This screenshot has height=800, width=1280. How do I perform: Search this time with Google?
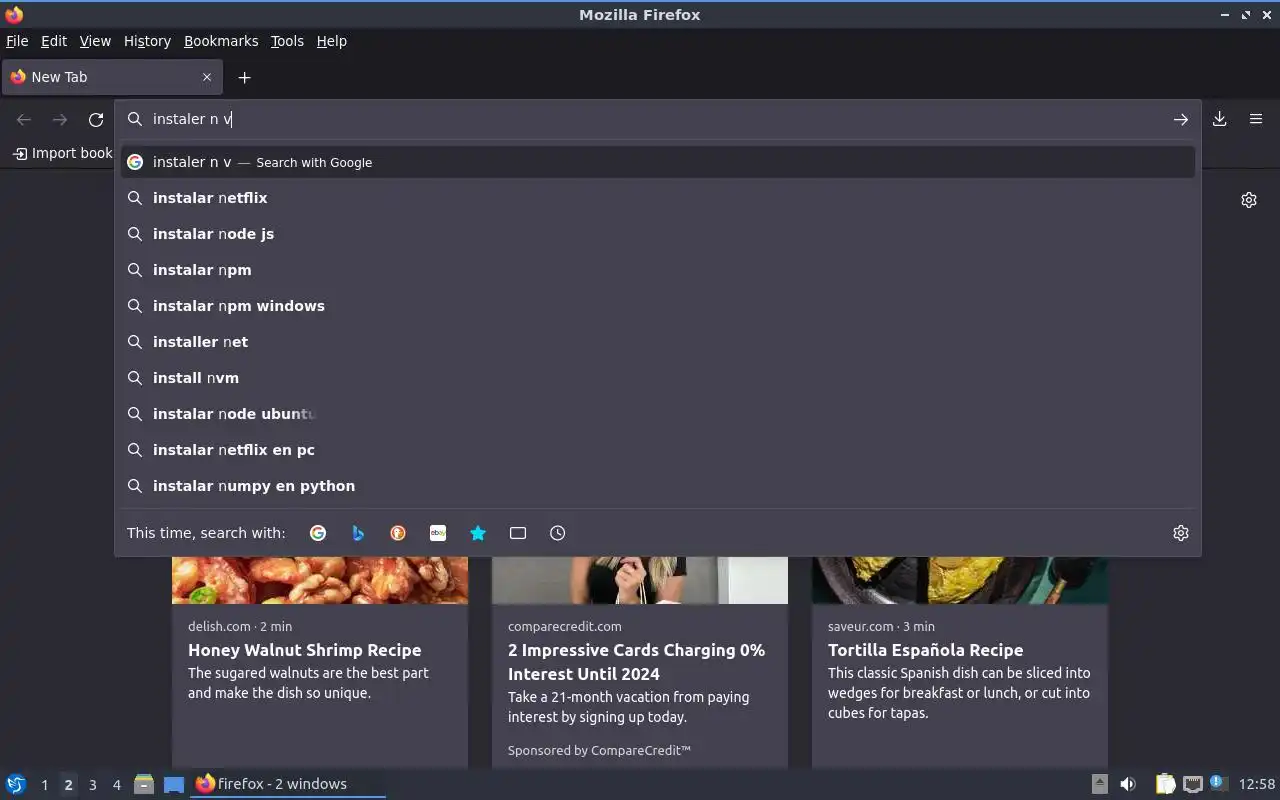pos(318,533)
